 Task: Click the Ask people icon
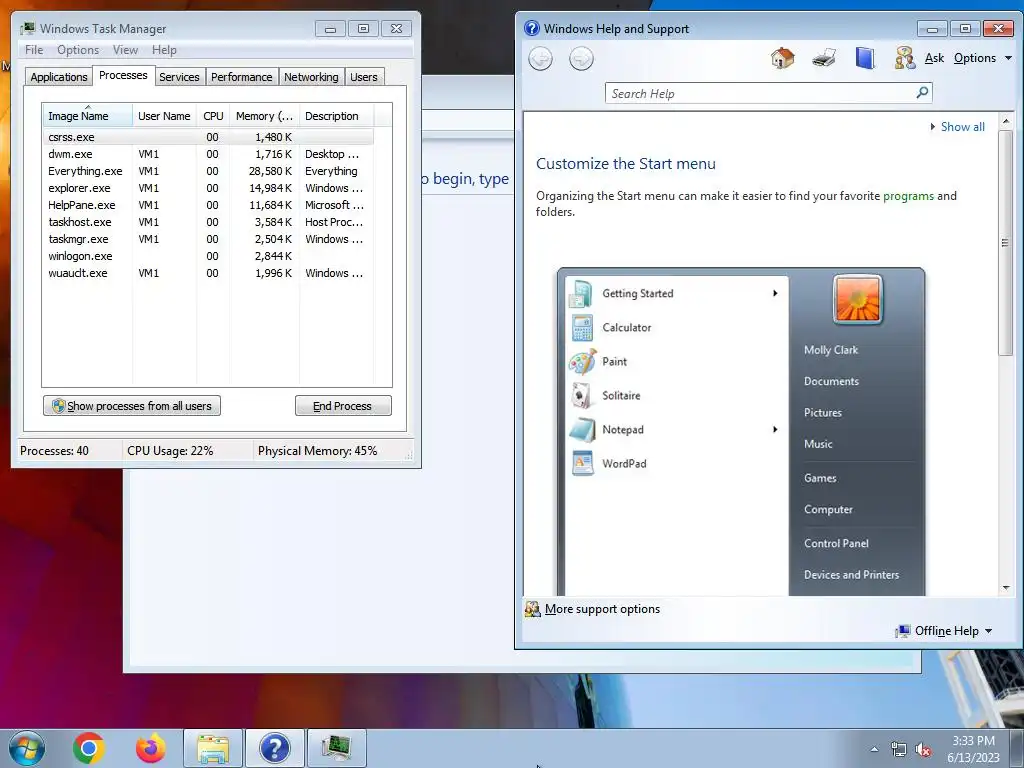pyautogui.click(x=904, y=58)
